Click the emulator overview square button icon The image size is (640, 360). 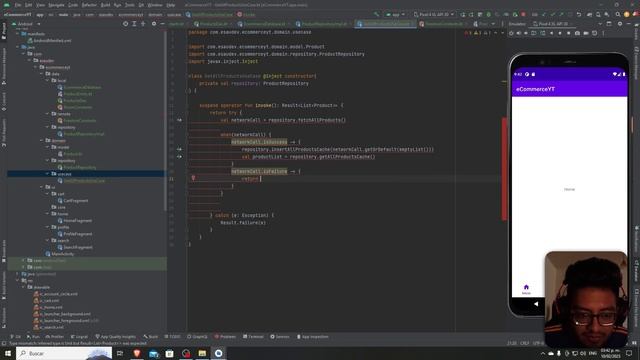pyautogui.click(x=568, y=33)
